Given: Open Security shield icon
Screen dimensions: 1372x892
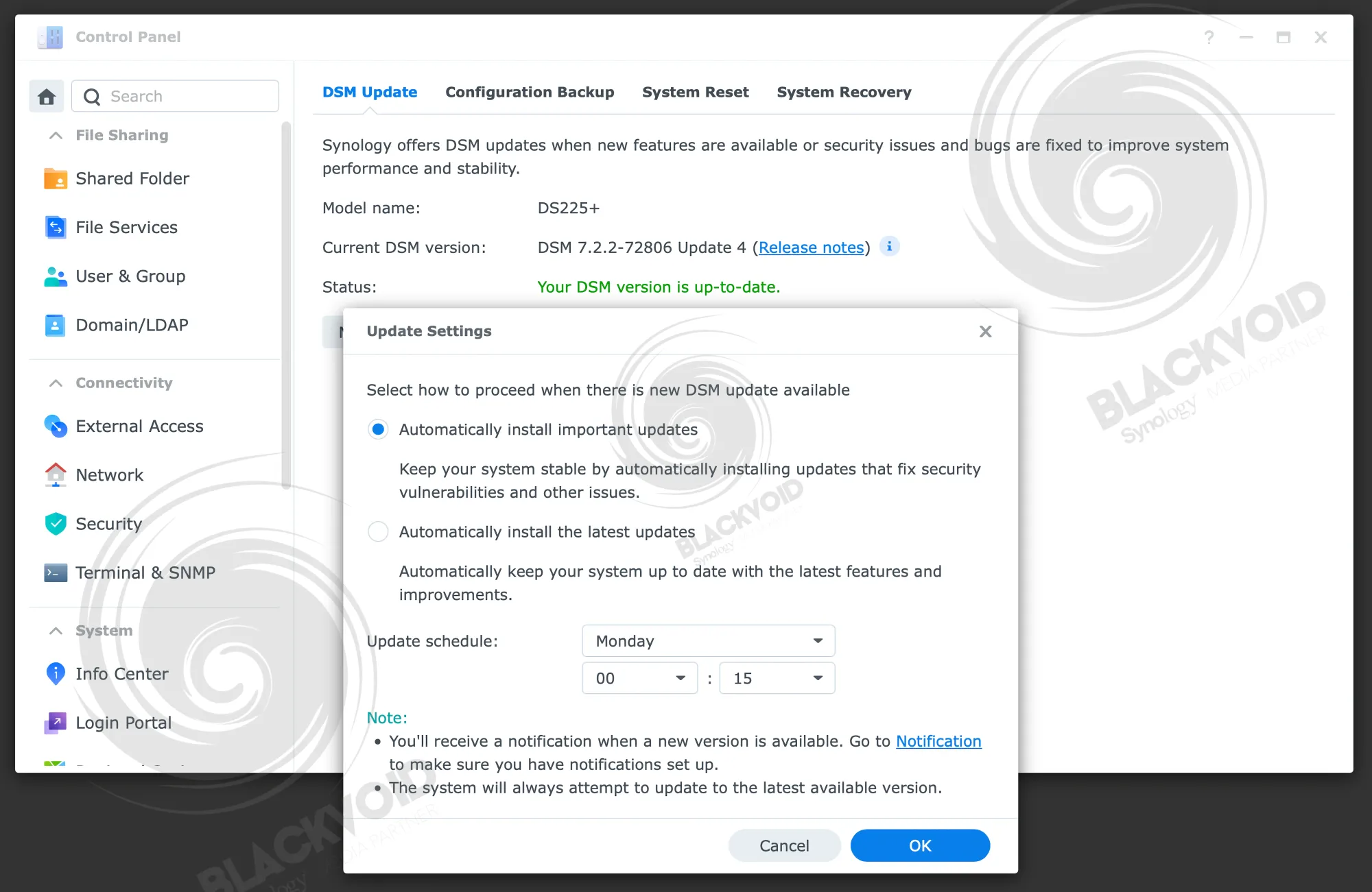Looking at the screenshot, I should [56, 524].
